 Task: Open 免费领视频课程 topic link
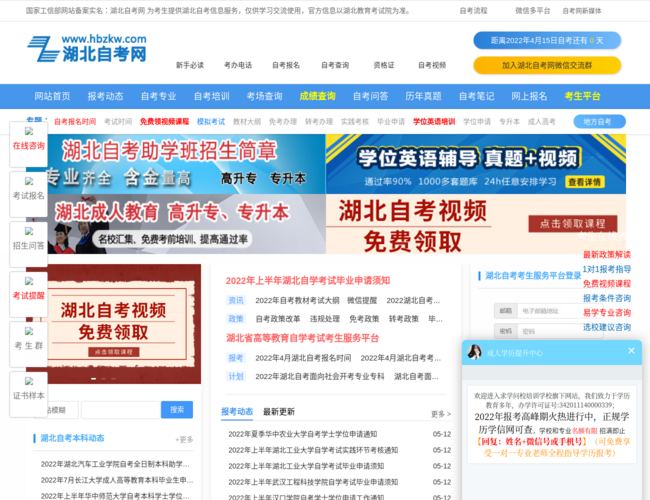164,121
